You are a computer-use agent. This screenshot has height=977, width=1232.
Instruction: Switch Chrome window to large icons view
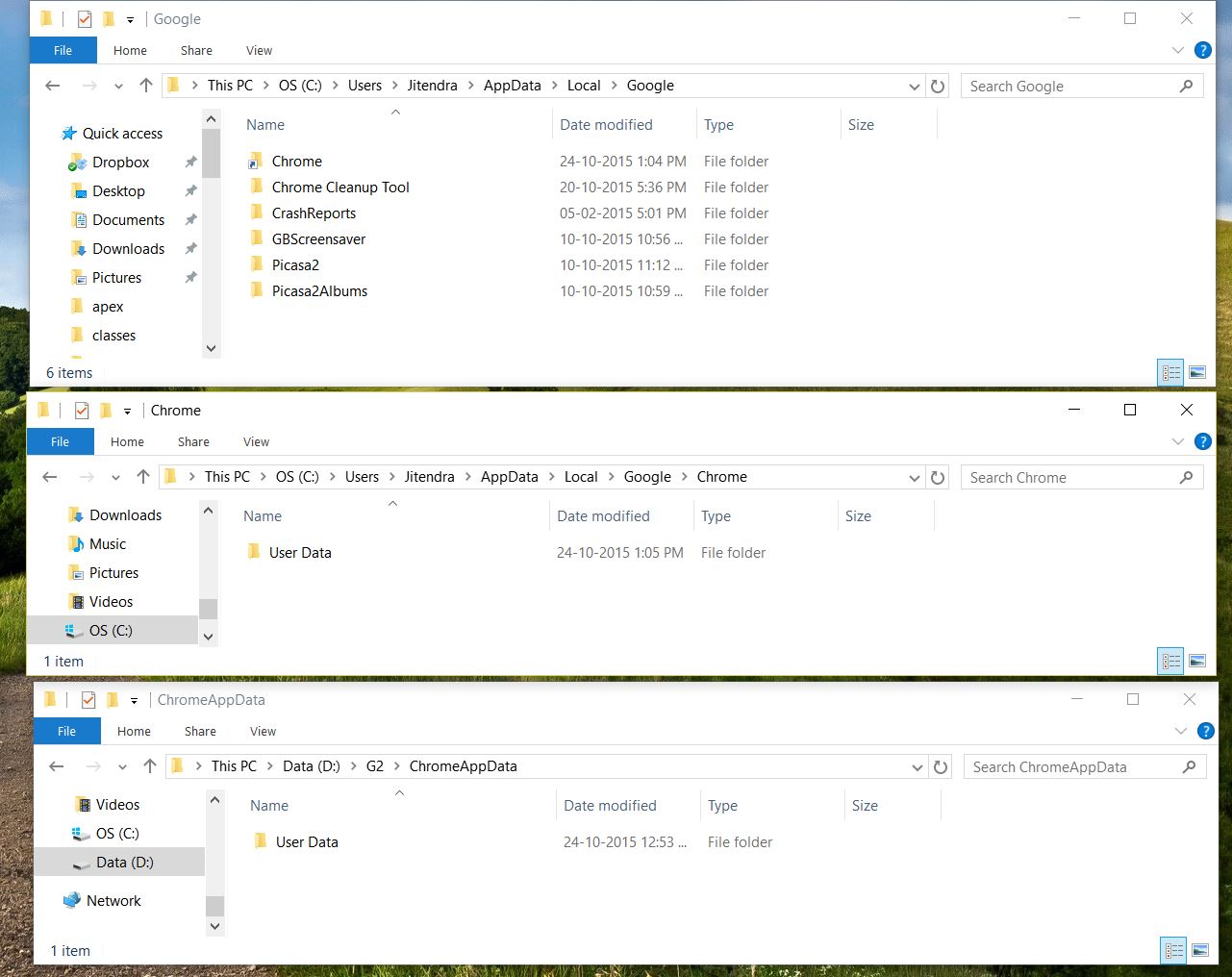pos(1197,661)
